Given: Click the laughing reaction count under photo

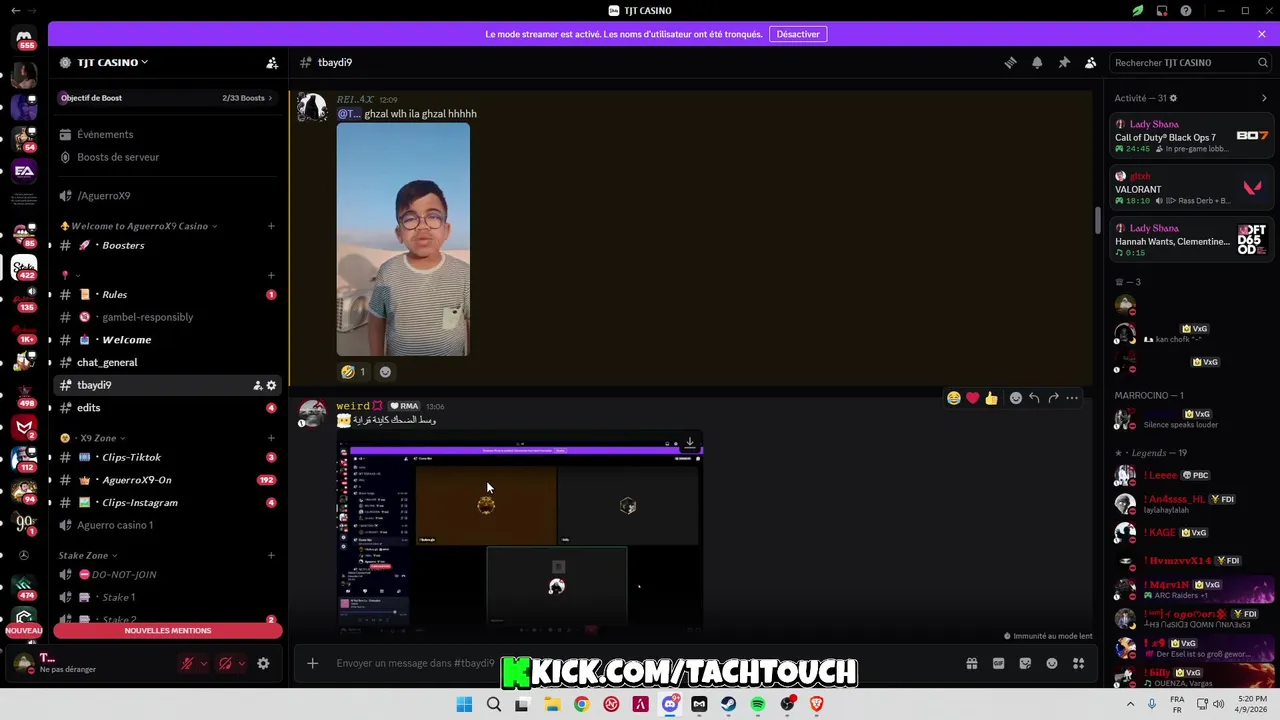Looking at the screenshot, I should [x=353, y=371].
